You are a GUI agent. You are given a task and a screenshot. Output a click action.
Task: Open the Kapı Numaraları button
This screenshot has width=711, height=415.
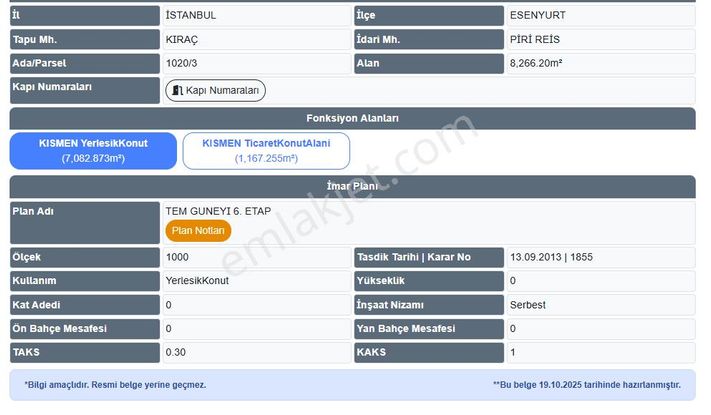[215, 91]
